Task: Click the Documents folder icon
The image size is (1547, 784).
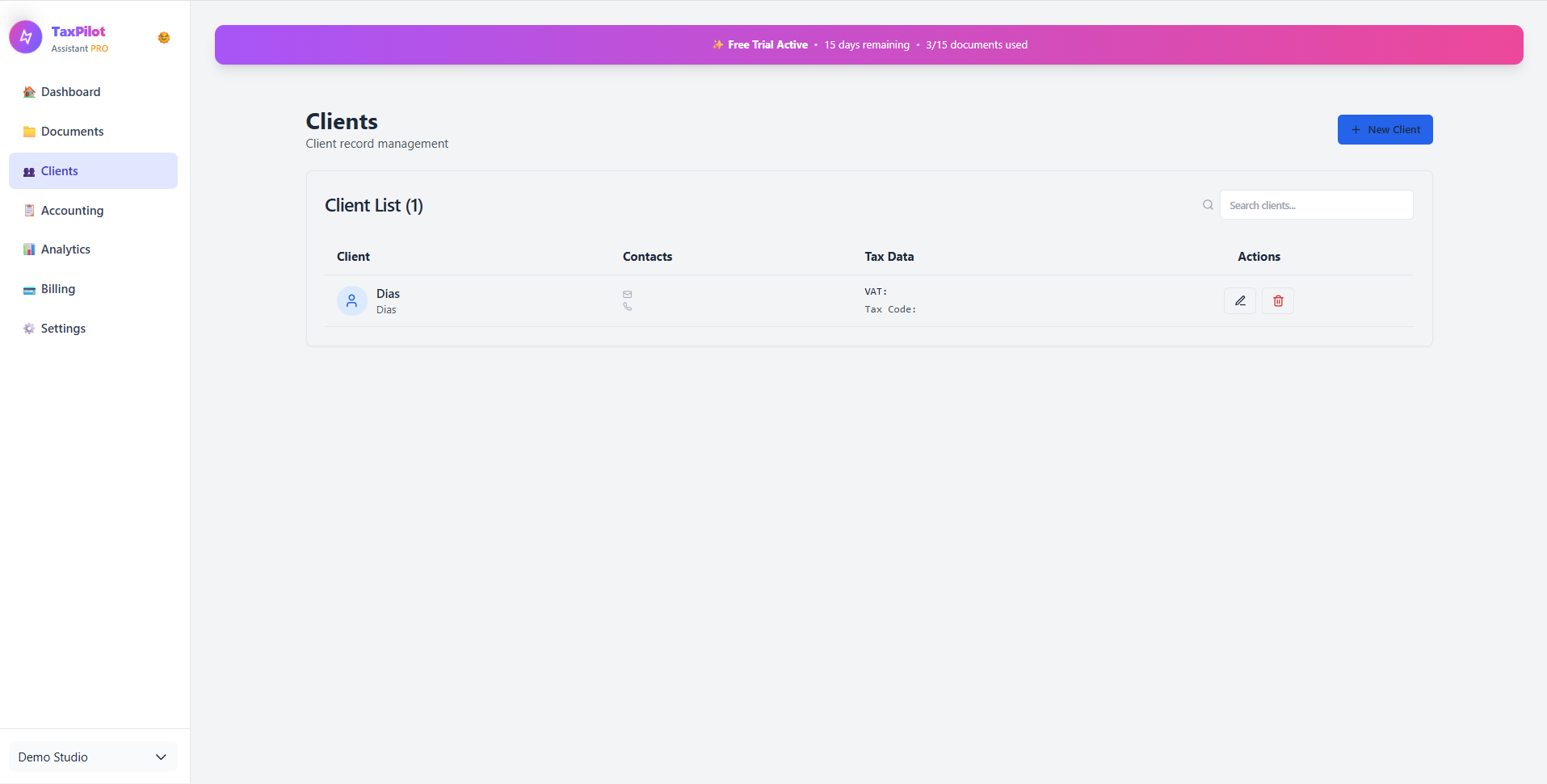Action: [x=29, y=131]
